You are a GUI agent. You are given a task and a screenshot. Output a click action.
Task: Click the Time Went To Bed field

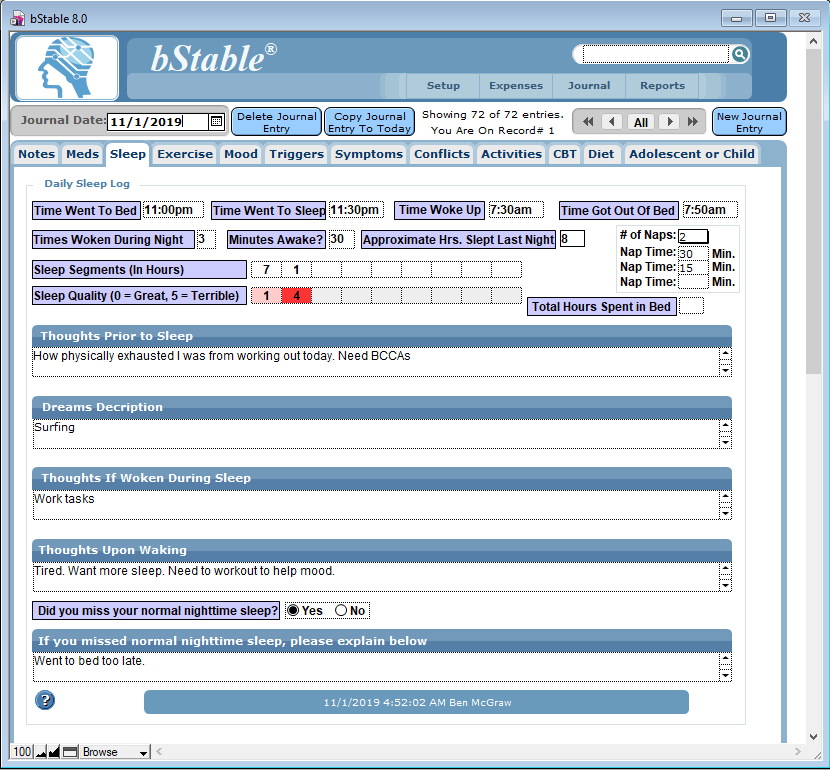[173, 210]
